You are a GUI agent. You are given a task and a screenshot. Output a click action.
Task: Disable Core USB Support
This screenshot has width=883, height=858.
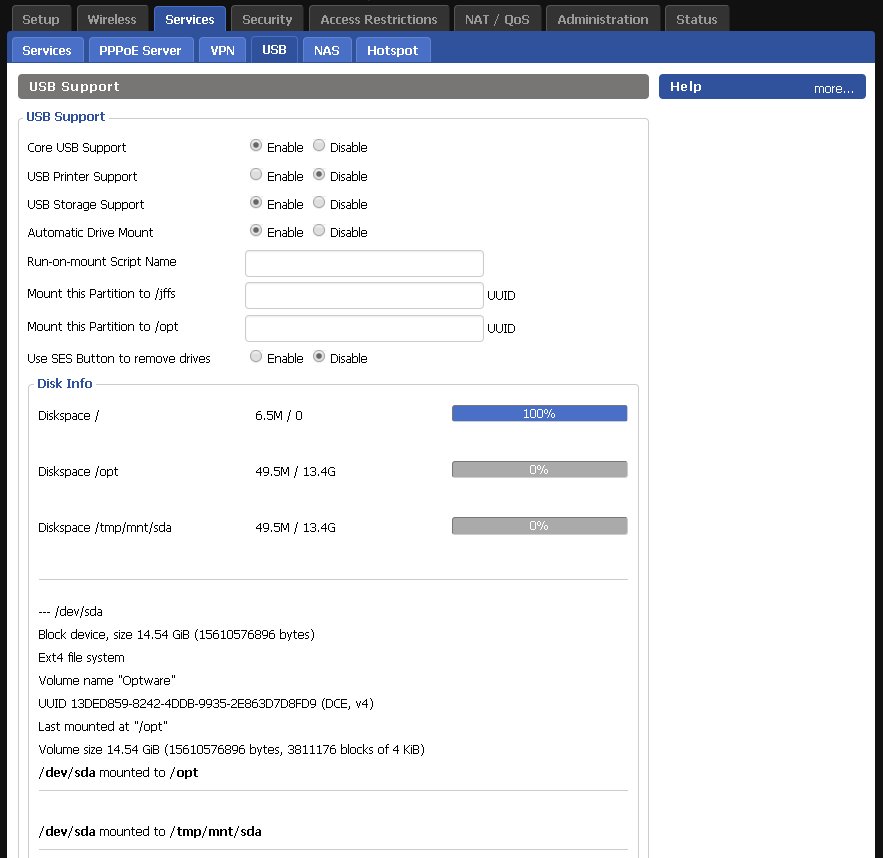click(319, 146)
